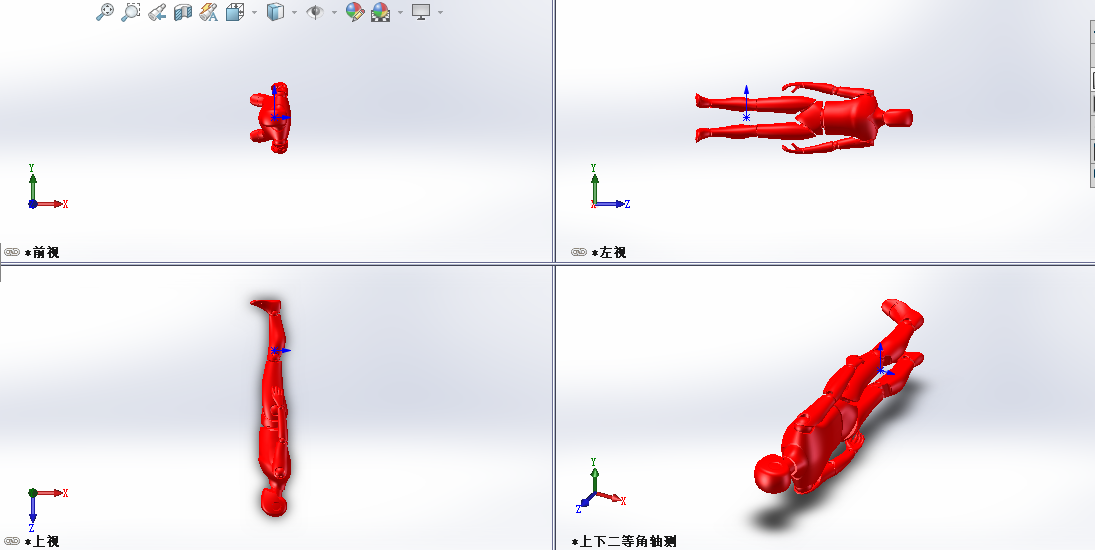The image size is (1095, 550).
Task: Click the View Orientation cube icon
Action: pyautogui.click(x=235, y=12)
